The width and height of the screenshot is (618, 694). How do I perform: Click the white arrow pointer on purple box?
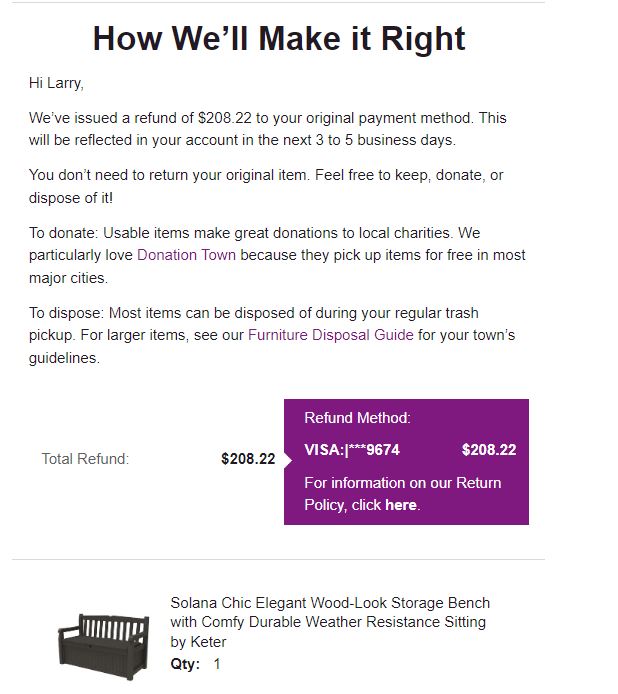288,461
